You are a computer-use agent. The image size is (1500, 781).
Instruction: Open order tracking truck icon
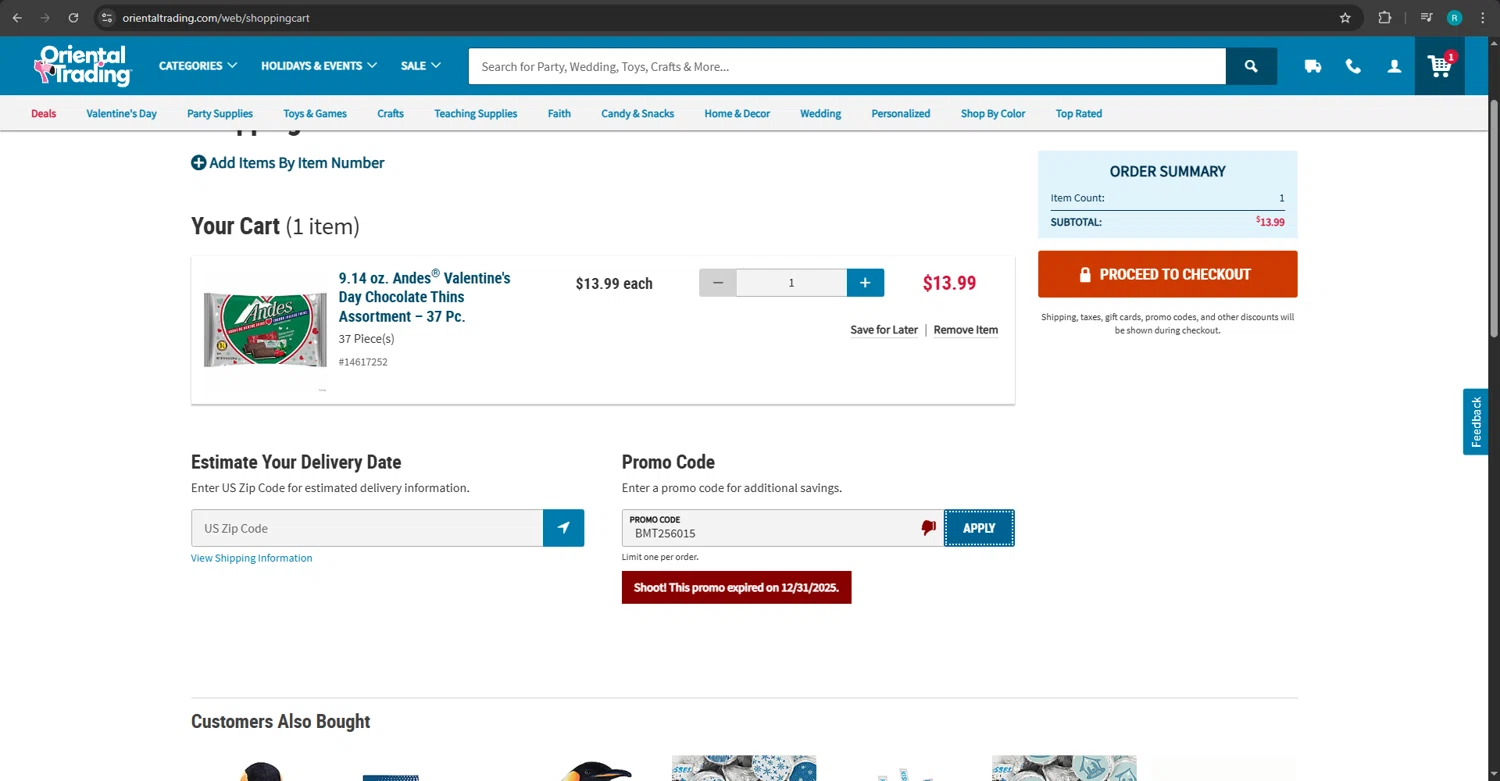pyautogui.click(x=1313, y=66)
